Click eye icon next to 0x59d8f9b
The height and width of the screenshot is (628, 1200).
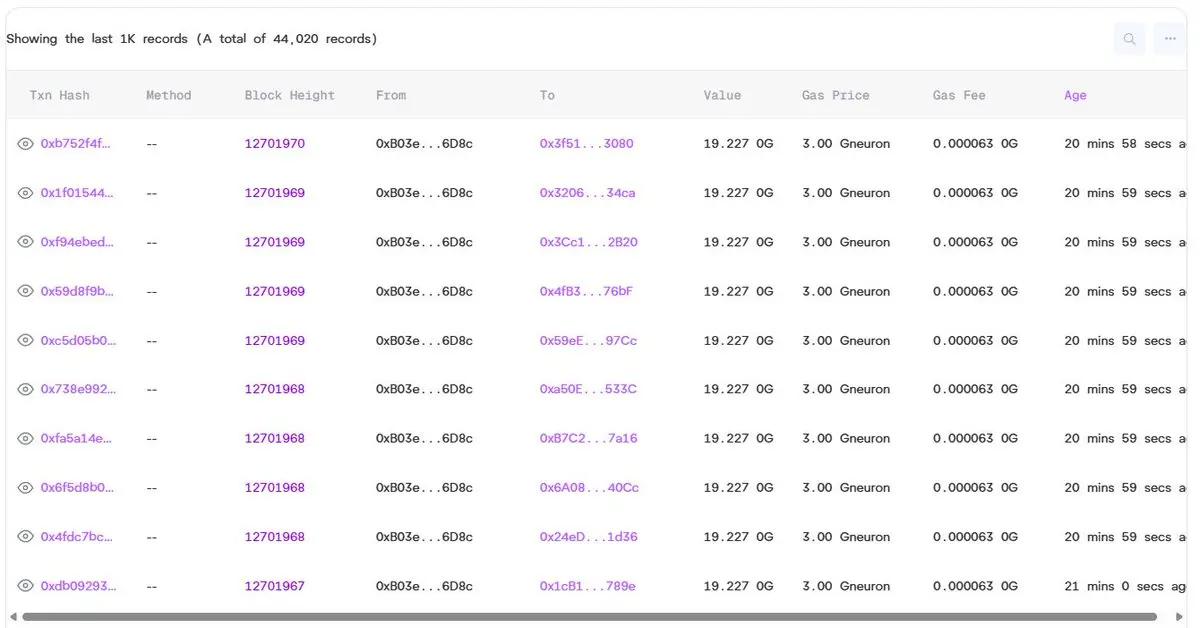pos(26,291)
